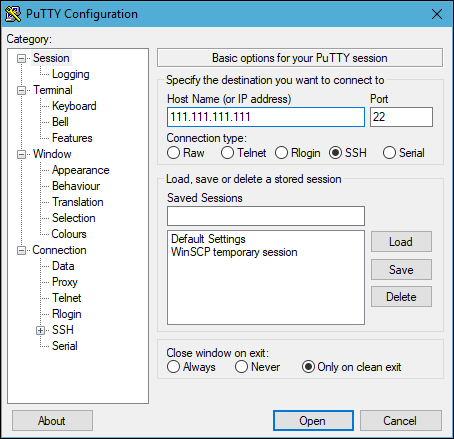This screenshot has height=439, width=454.
Task: Collapse the Terminal tree node
Action: click(x=21, y=90)
